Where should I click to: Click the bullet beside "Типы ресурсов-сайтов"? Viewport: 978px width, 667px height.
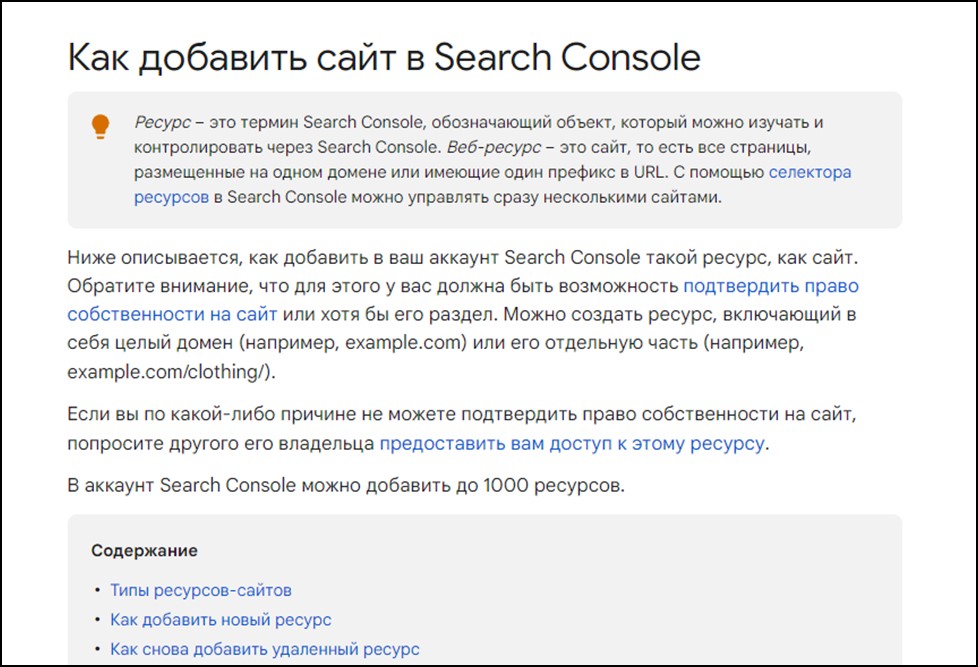click(x=97, y=590)
